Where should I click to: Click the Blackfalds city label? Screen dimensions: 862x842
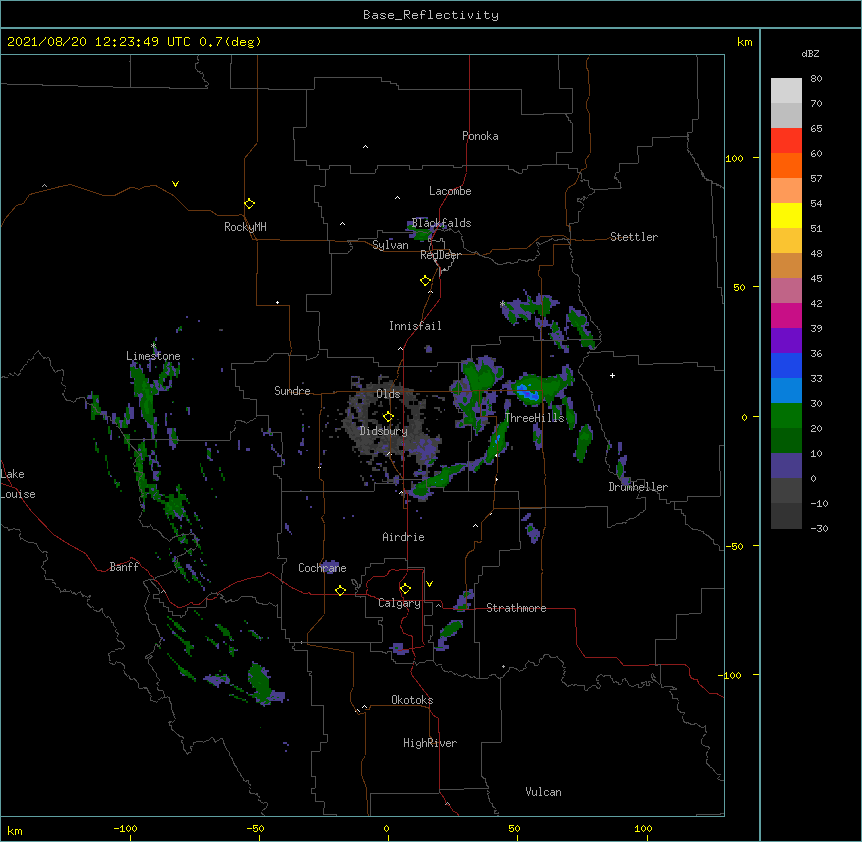click(x=441, y=223)
